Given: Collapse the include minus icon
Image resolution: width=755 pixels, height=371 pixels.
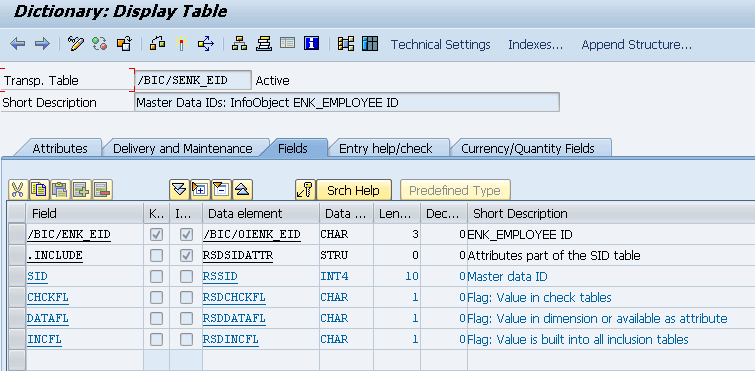Looking at the screenshot, I should pos(221,190).
